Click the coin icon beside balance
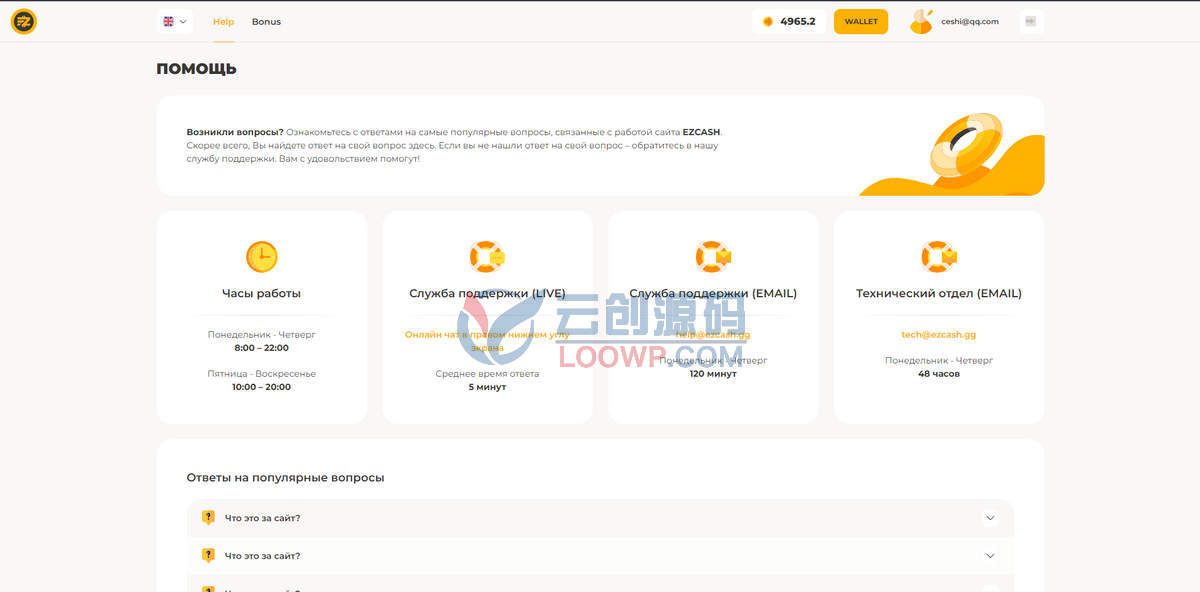The height and width of the screenshot is (592, 1200). [x=768, y=21]
